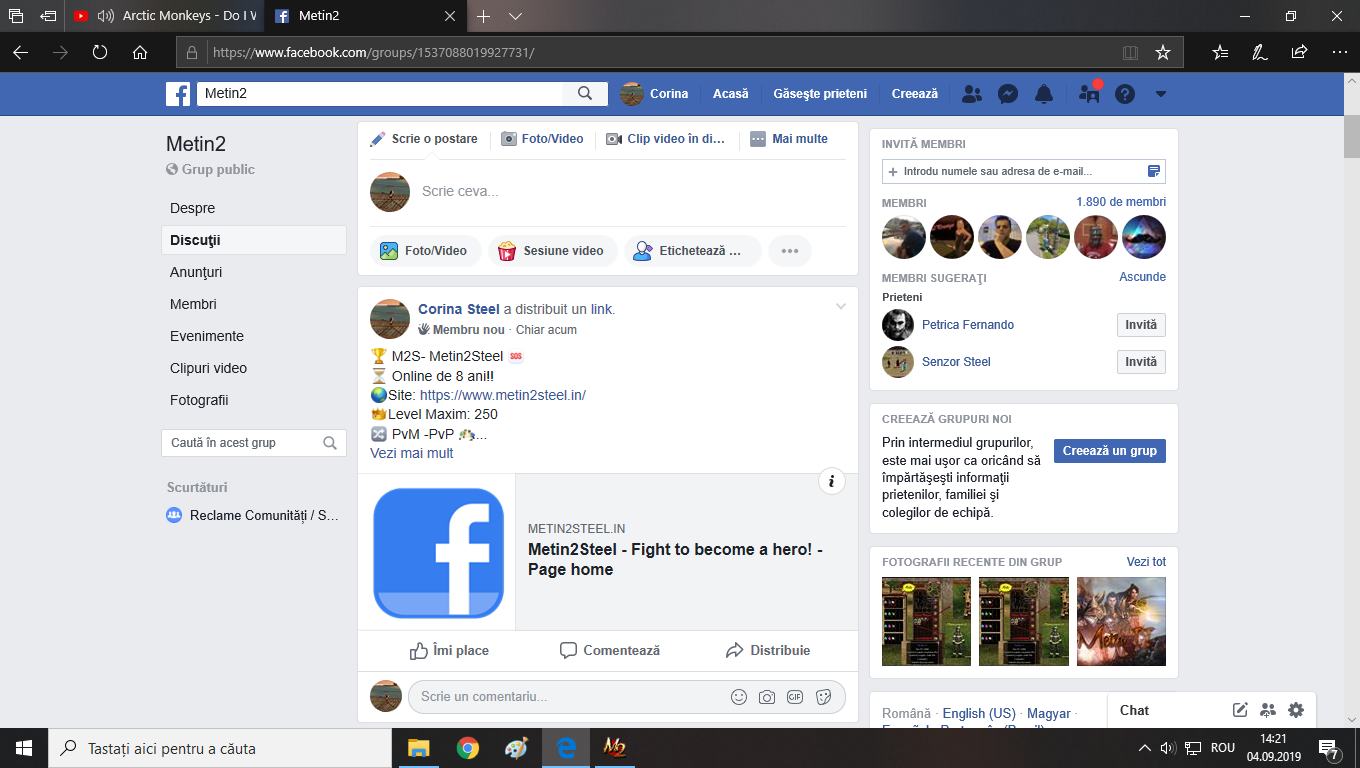Viewport: 1360px width, 768px height.
Task: Click the Add notes pen icon in Edge
Action: (x=1260, y=52)
